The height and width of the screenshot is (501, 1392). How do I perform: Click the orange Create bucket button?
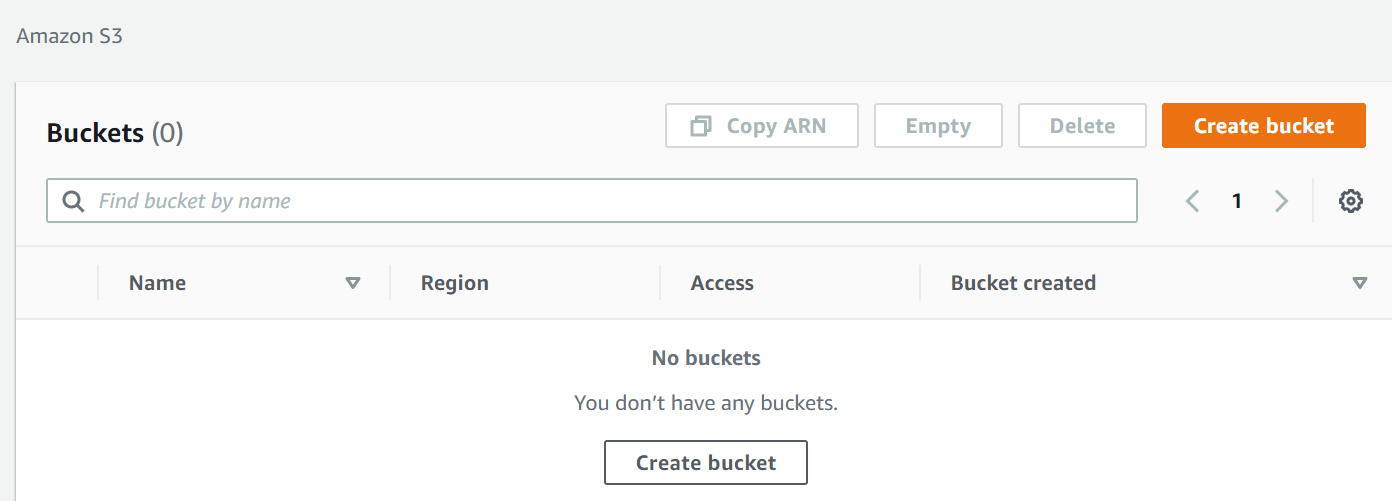[x=1264, y=126]
